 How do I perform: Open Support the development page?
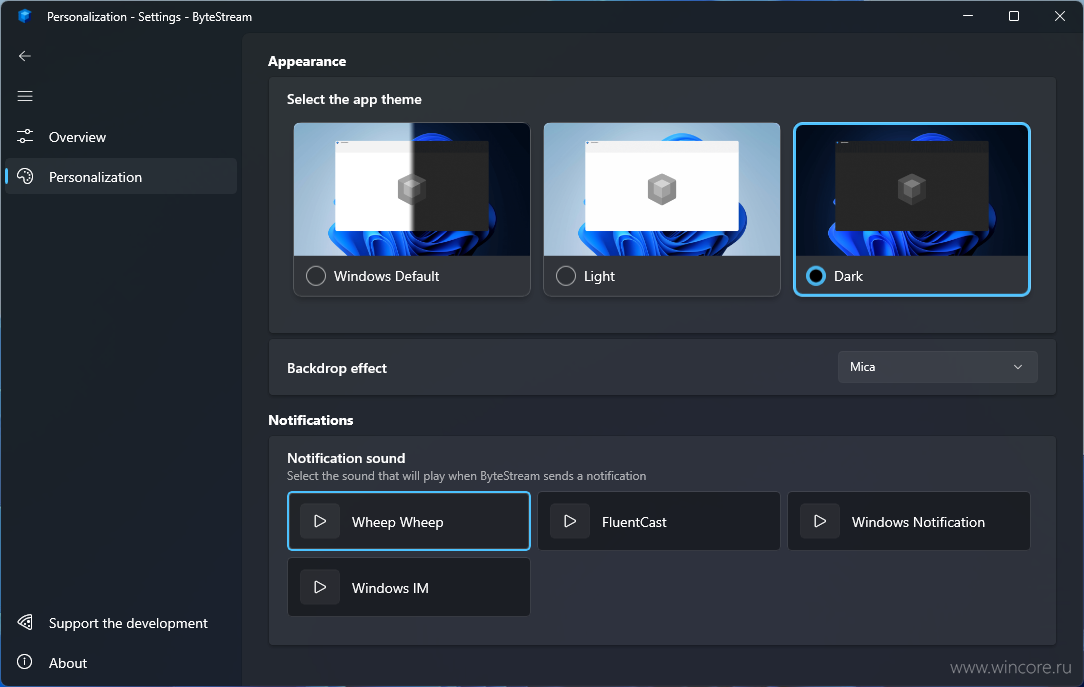pos(121,623)
